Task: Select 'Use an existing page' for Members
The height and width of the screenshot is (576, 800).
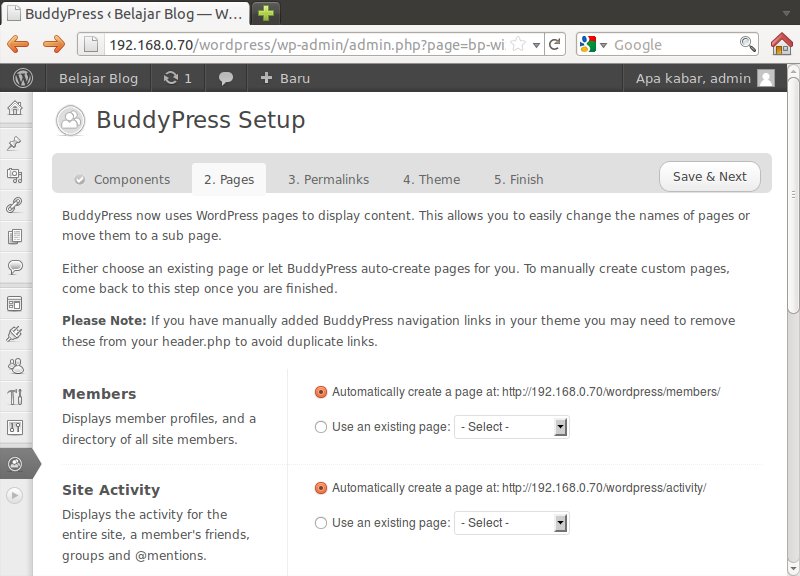Action: (321, 427)
